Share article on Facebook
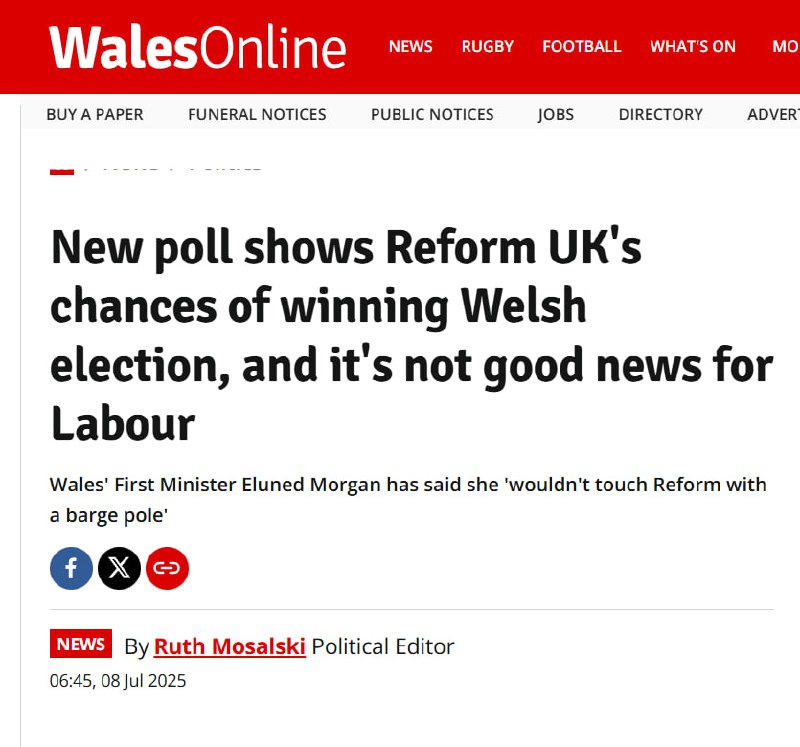800x747 pixels. (71, 569)
